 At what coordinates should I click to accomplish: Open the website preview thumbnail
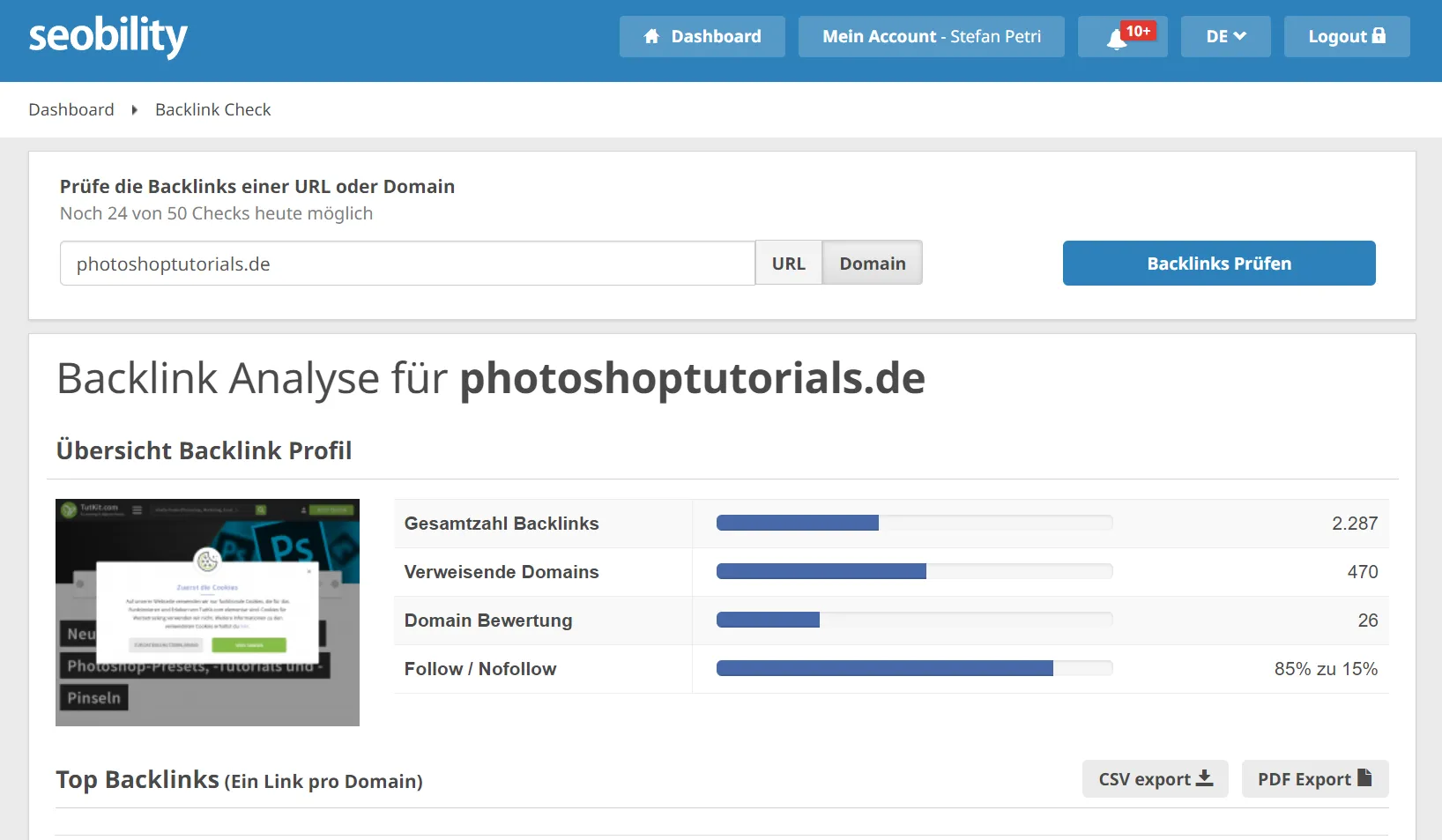(x=207, y=613)
